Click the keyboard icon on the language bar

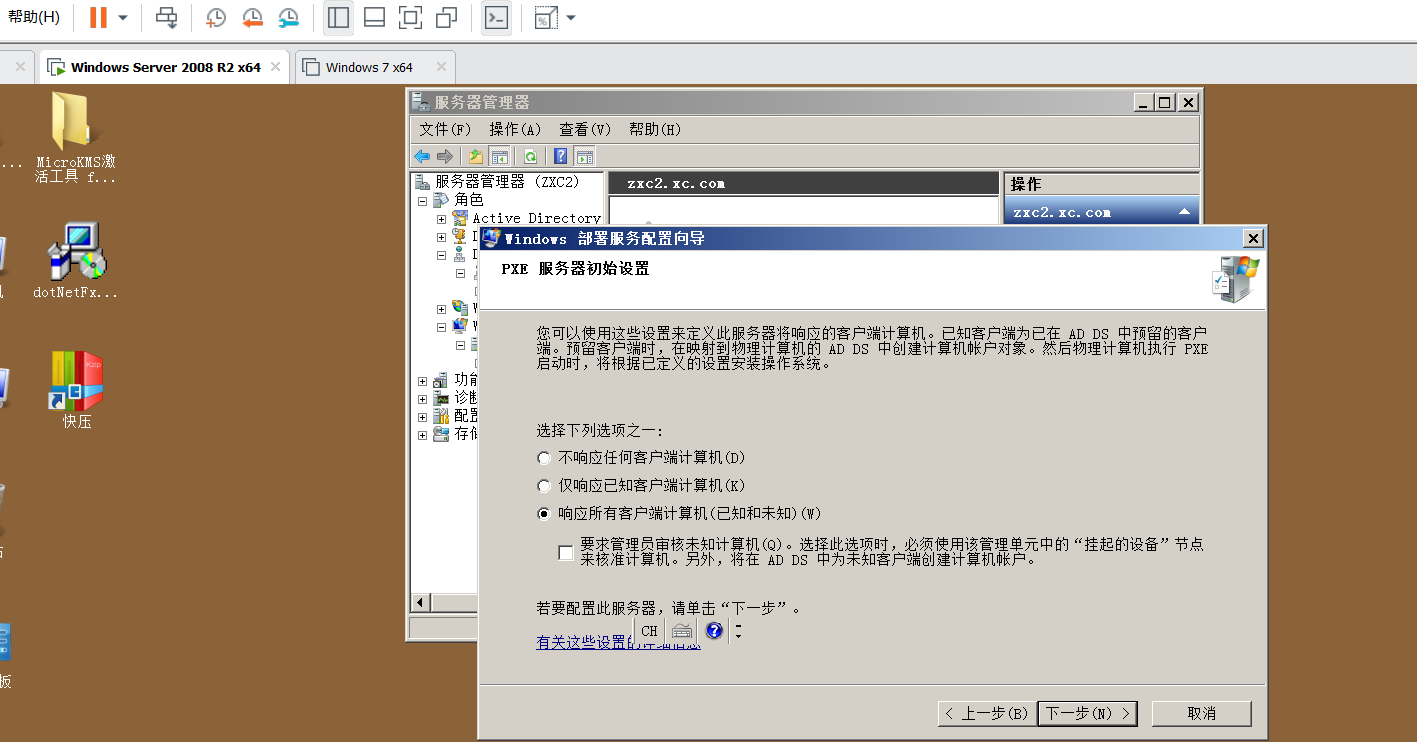(682, 631)
